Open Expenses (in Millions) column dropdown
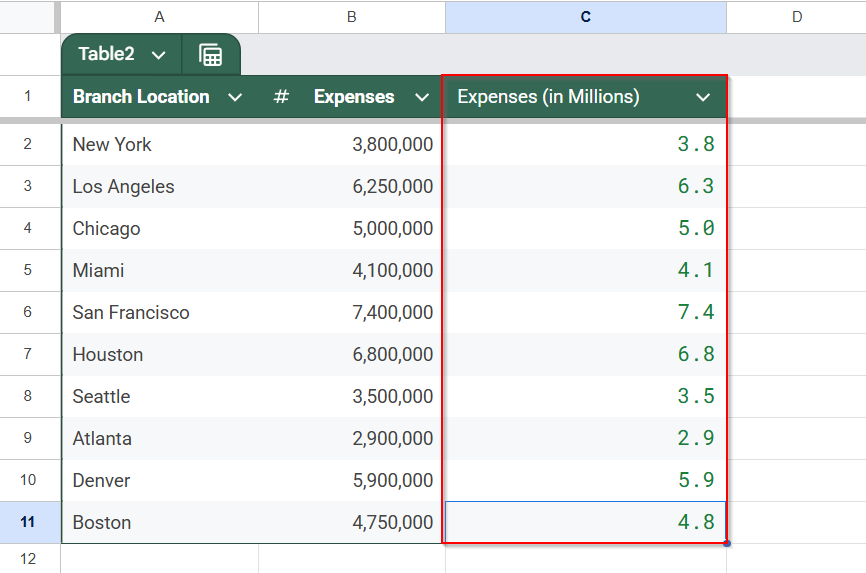This screenshot has width=866, height=573. coord(703,97)
